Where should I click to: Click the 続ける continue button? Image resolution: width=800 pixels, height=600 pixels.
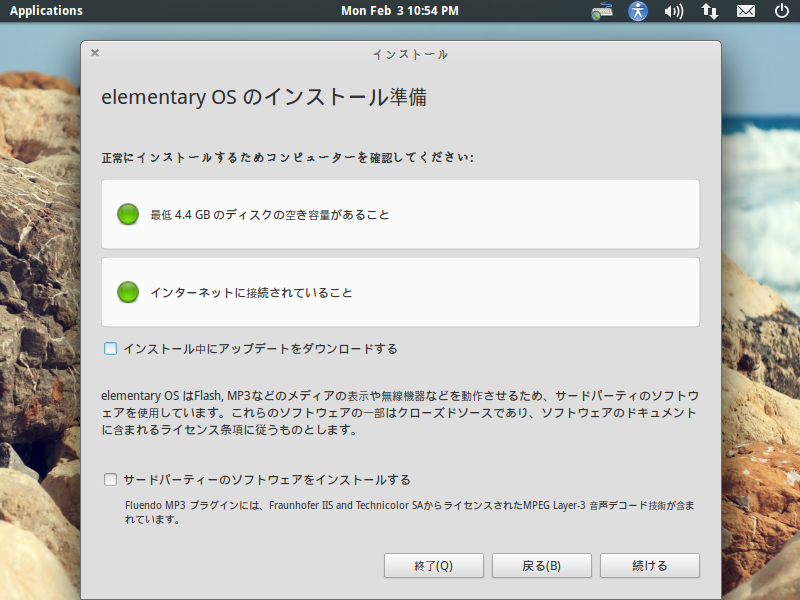pyautogui.click(x=650, y=566)
